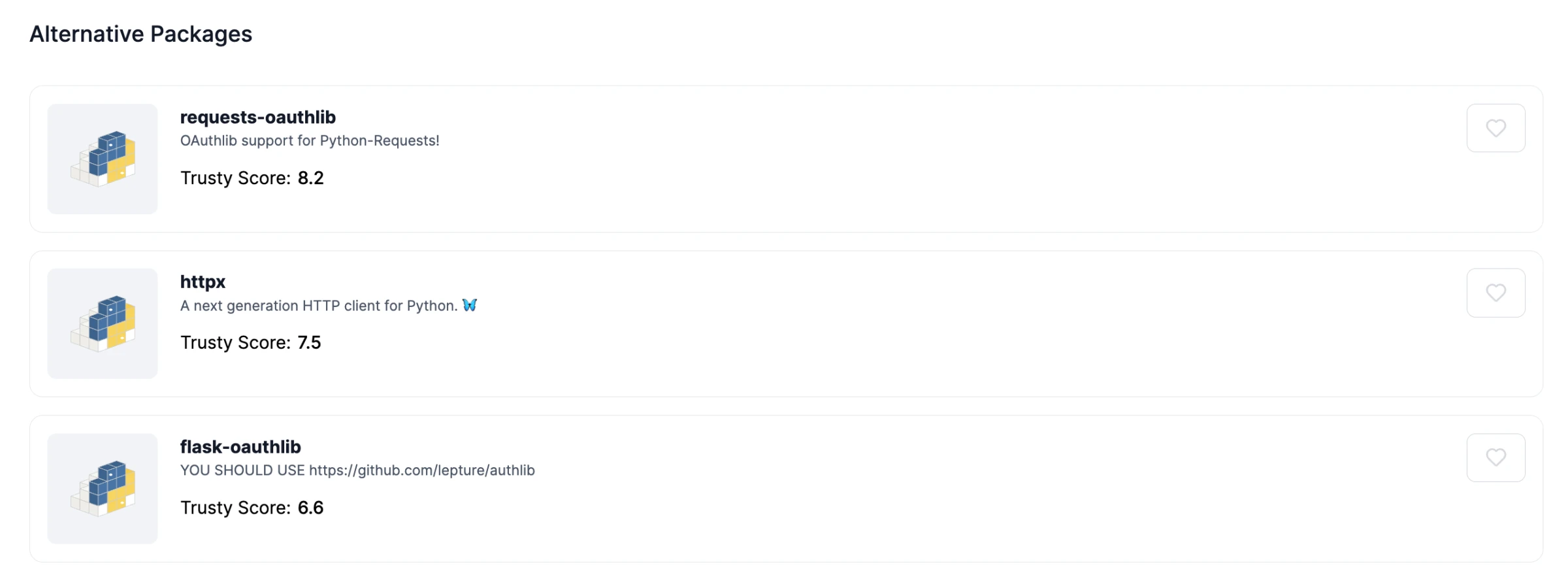Favorite the requests-oauthlib package with heart icon

(x=1495, y=128)
